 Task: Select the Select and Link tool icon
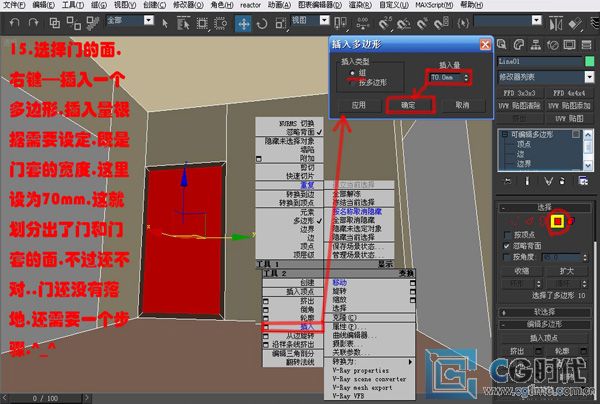click(x=55, y=23)
